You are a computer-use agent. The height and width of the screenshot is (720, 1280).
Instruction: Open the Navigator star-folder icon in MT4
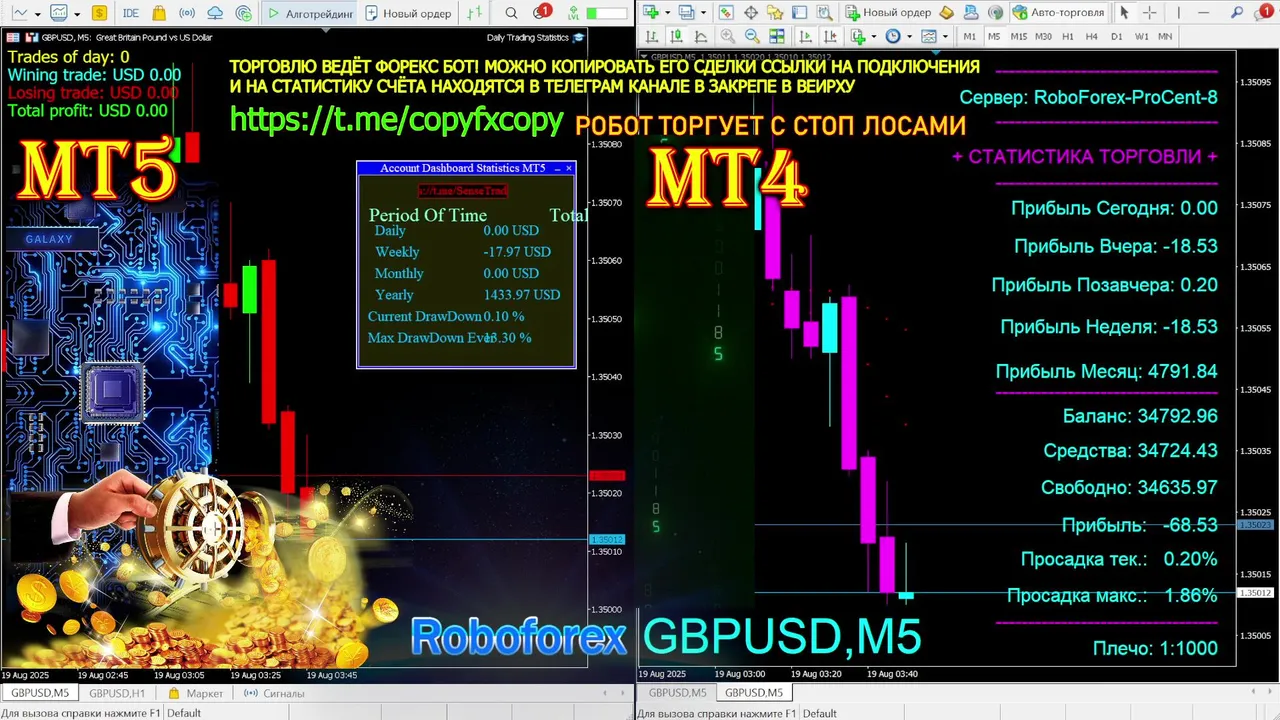(775, 13)
